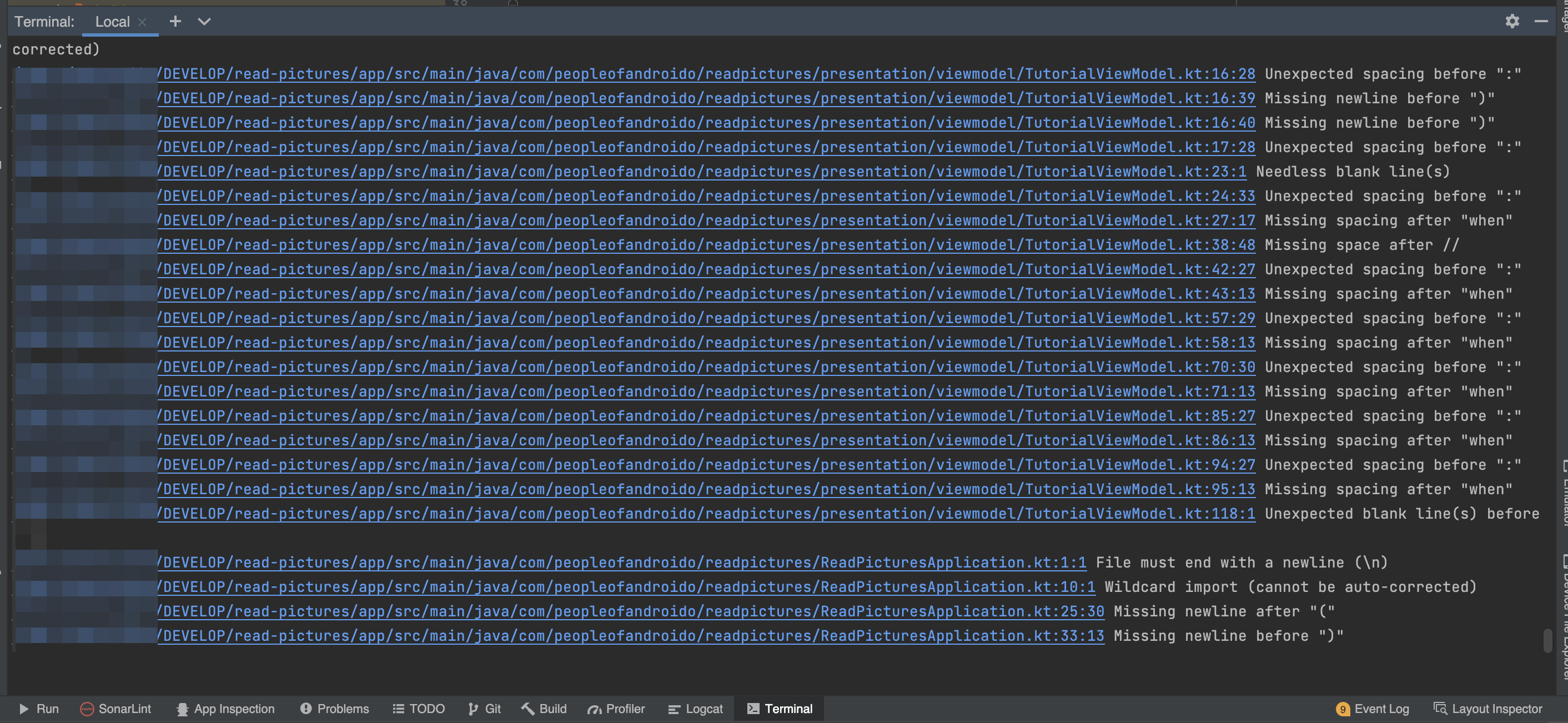Viewport: 1568px width, 723px height.
Task: Show the Problems panel
Action: click(x=335, y=709)
